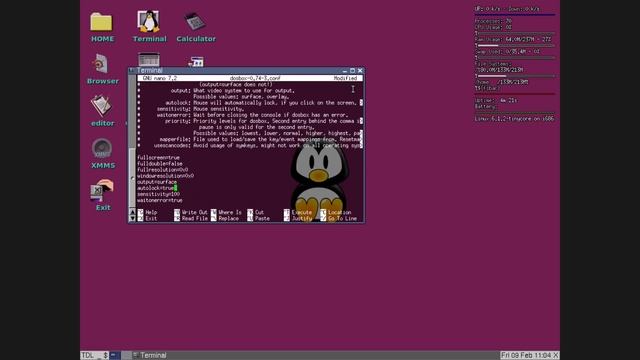The height and width of the screenshot is (360, 640).
Task: Click the nano Go To Line shortcut
Action: point(338,218)
